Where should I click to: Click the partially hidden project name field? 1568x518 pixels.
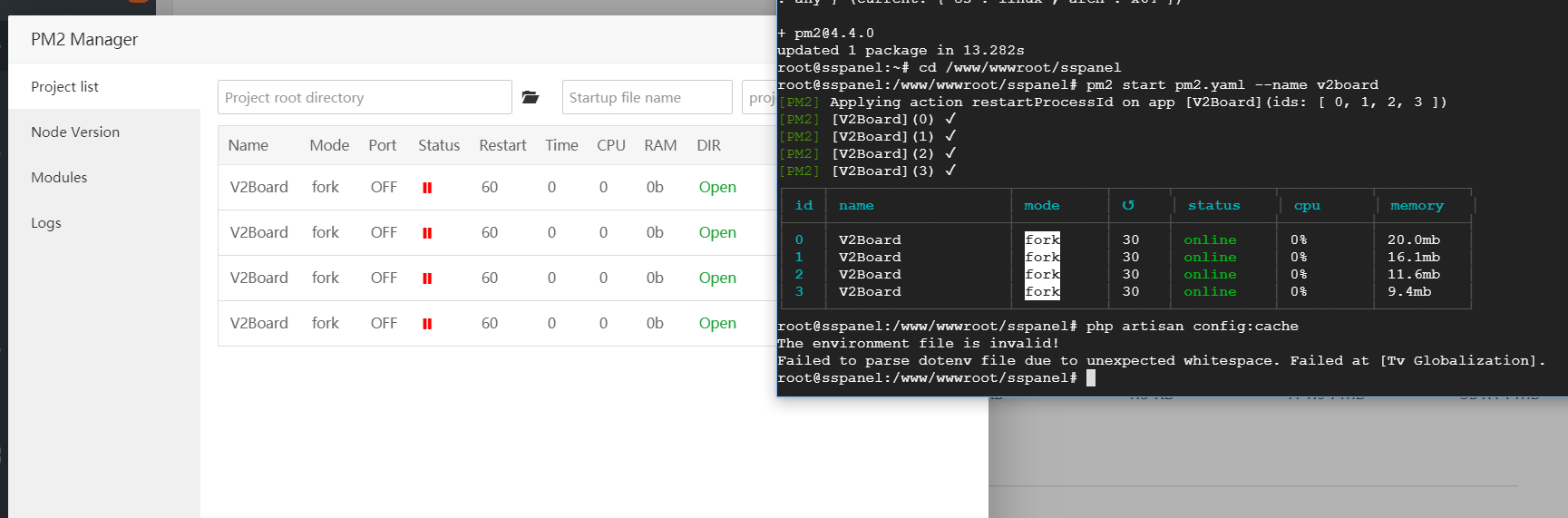click(x=759, y=97)
